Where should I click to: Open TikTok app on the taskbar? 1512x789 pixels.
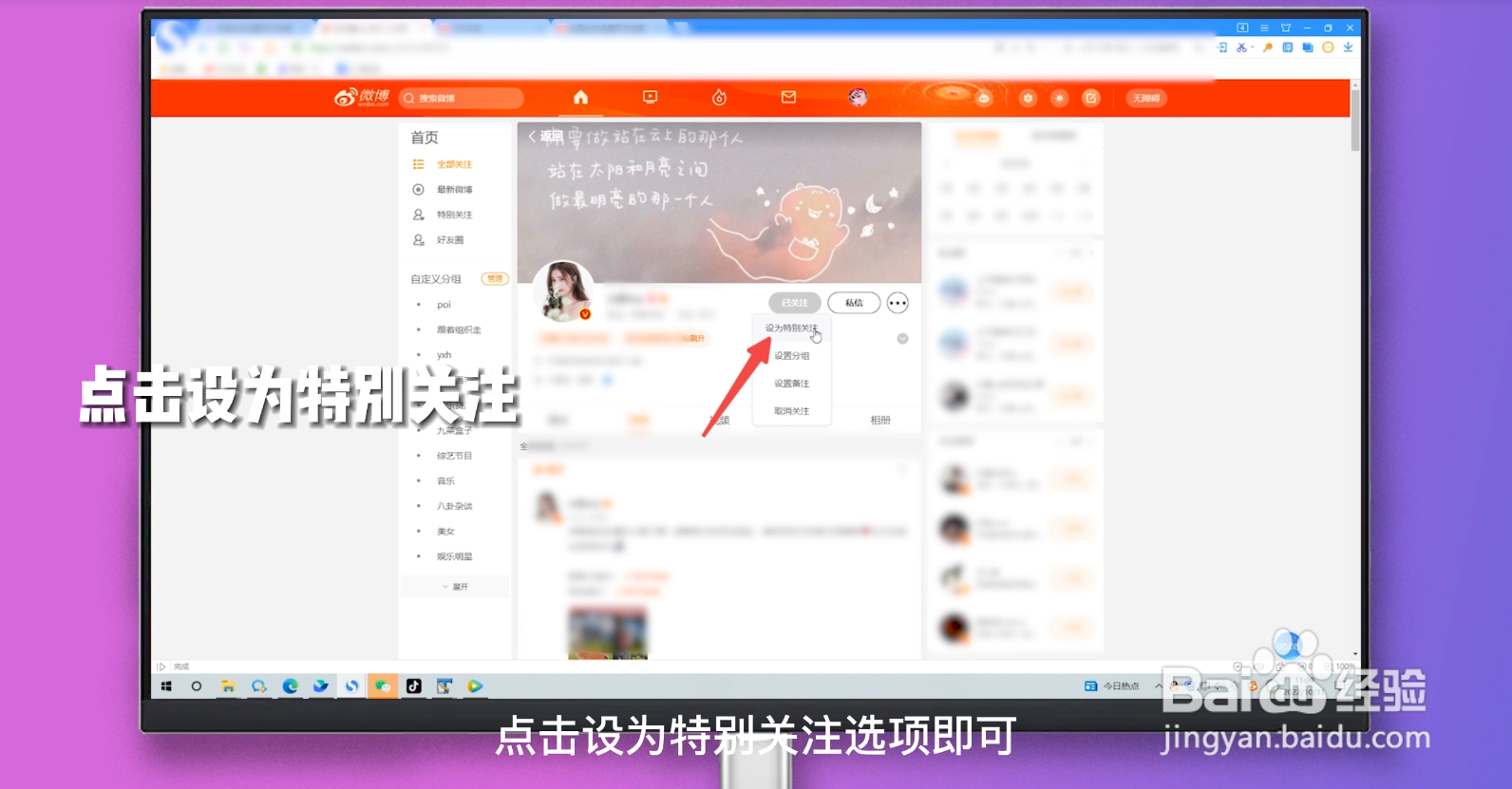click(413, 686)
